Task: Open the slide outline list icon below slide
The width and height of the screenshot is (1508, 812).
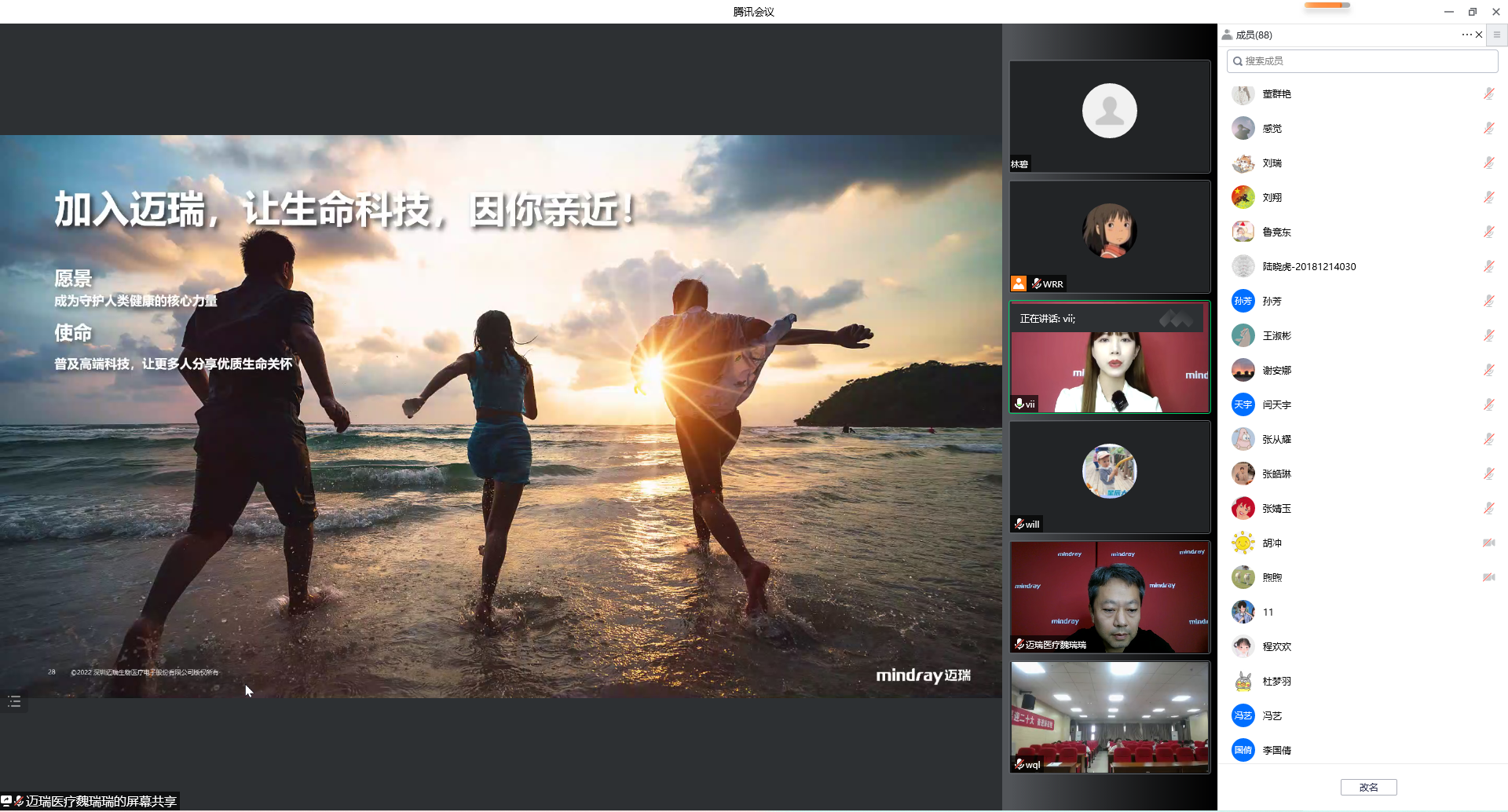Action: coord(14,701)
